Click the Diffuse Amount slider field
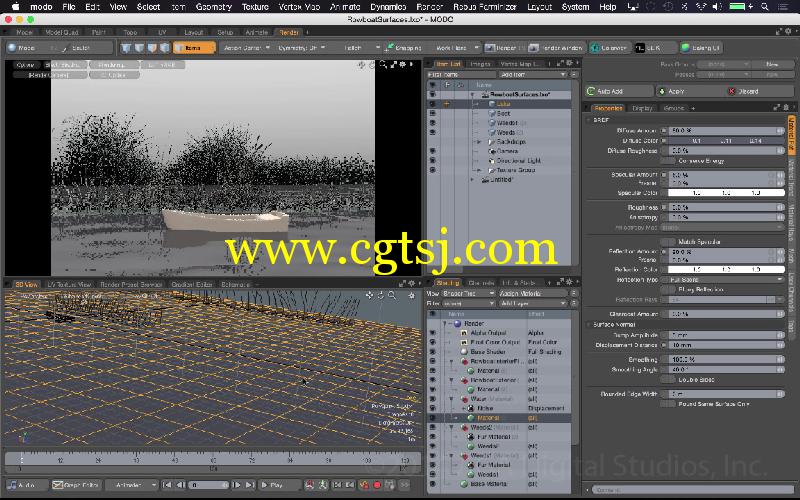 coord(726,131)
